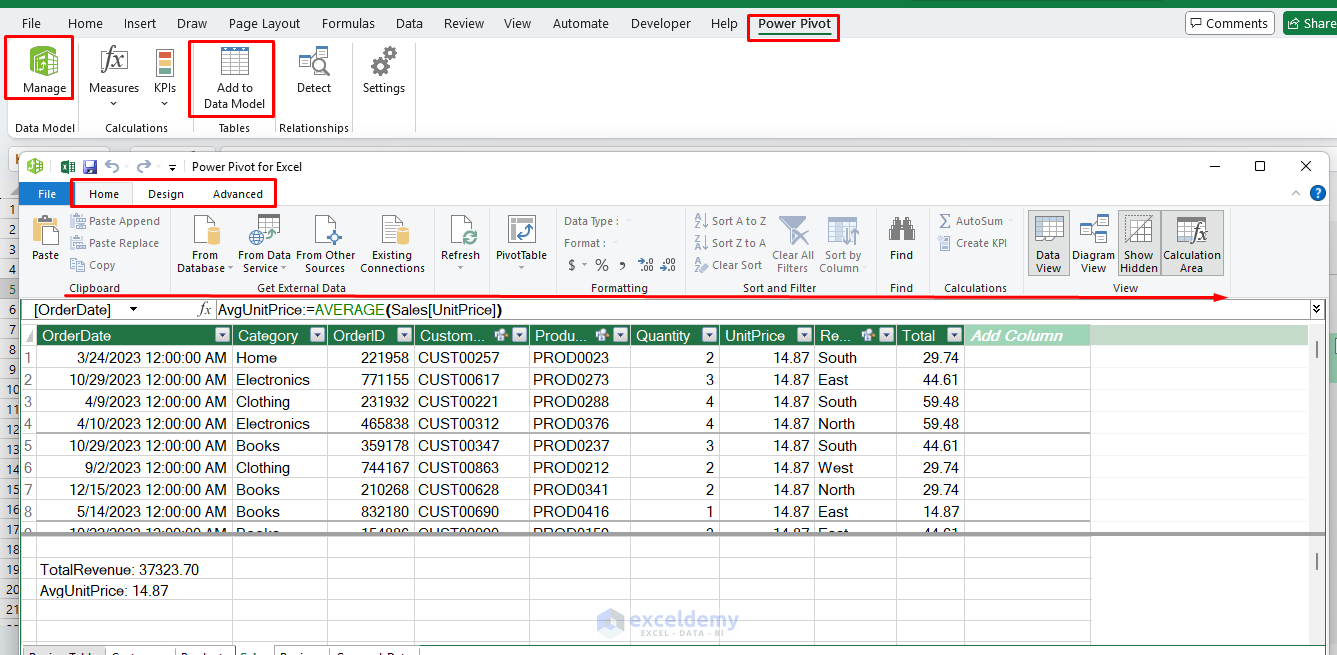This screenshot has height=655, width=1337.
Task: Toggle Data View
Action: point(1048,244)
